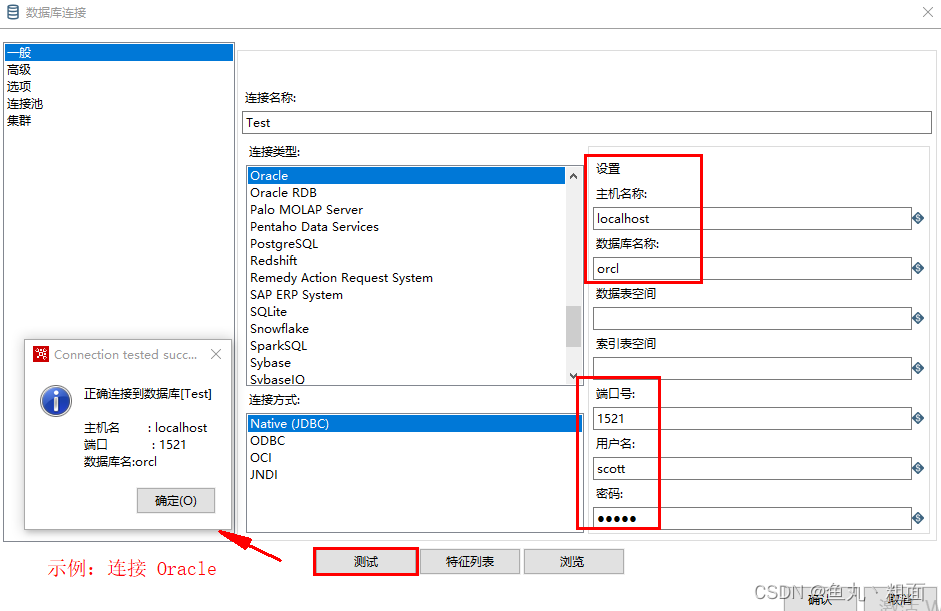941x611 pixels.
Task: Select the 一般 category
Action: 119,53
